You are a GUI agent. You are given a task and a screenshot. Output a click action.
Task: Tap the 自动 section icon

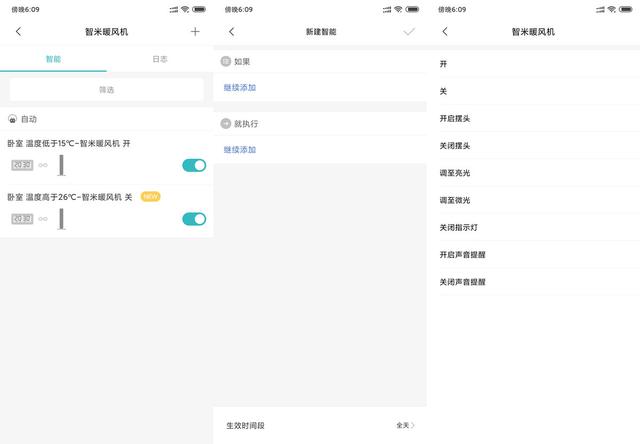point(13,119)
